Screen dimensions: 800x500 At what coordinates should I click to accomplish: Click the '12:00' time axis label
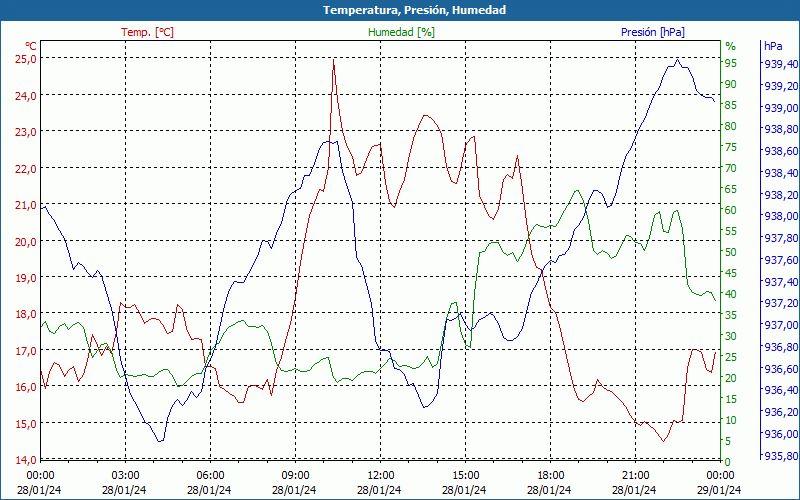click(381, 475)
